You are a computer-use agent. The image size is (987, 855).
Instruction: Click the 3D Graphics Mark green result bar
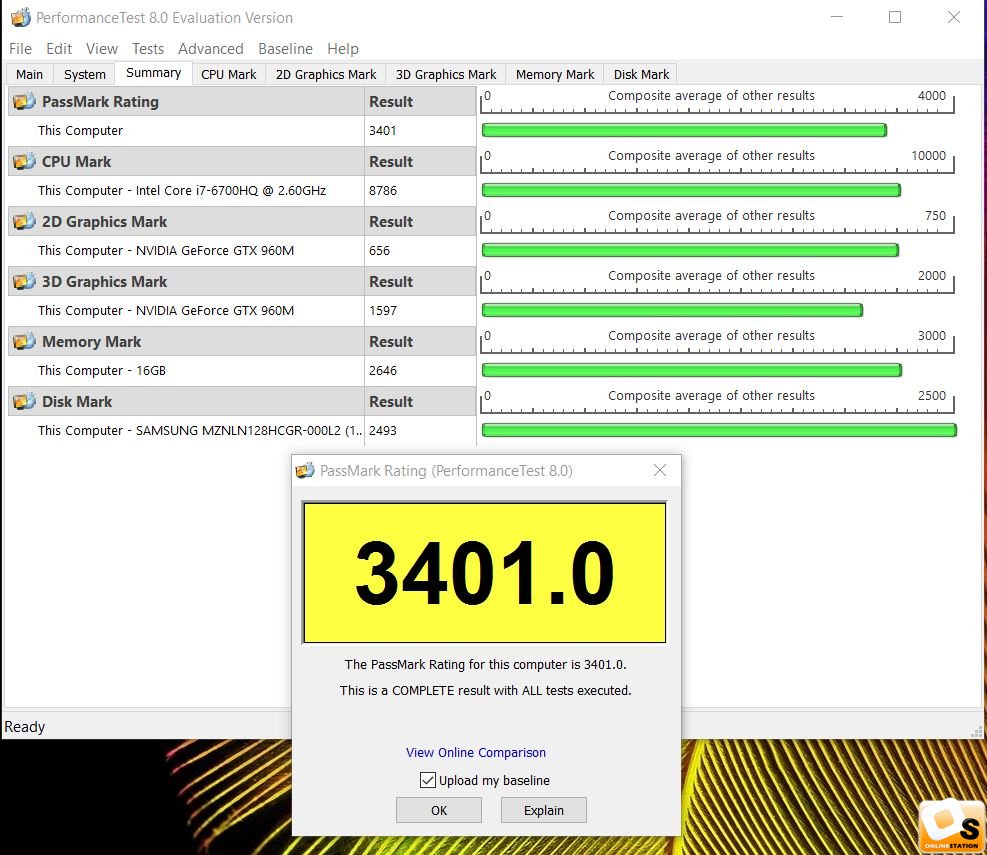[x=672, y=310]
